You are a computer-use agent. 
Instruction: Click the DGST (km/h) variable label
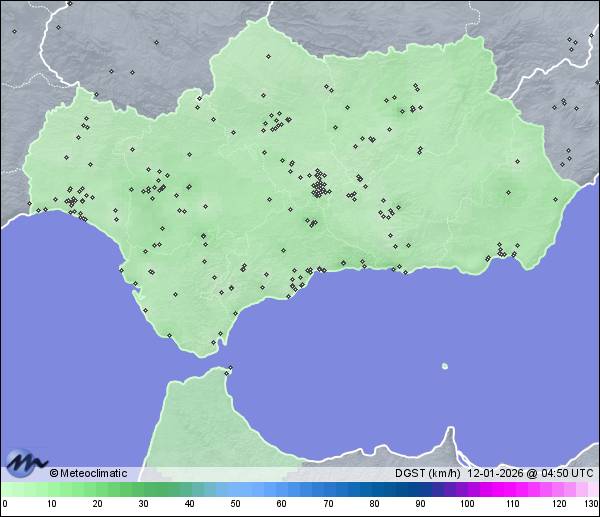tap(430, 473)
